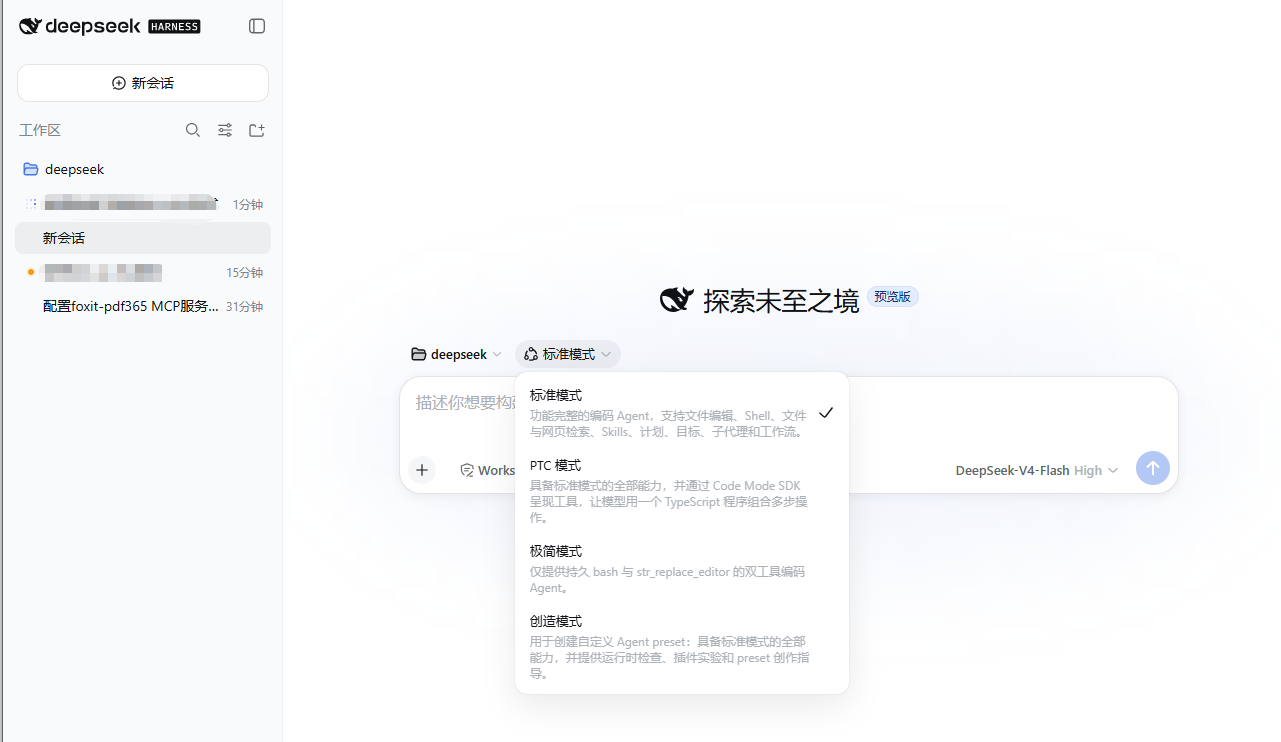Click the 预览版 badge
Image resolution: width=1281 pixels, height=742 pixels.
tap(892, 297)
